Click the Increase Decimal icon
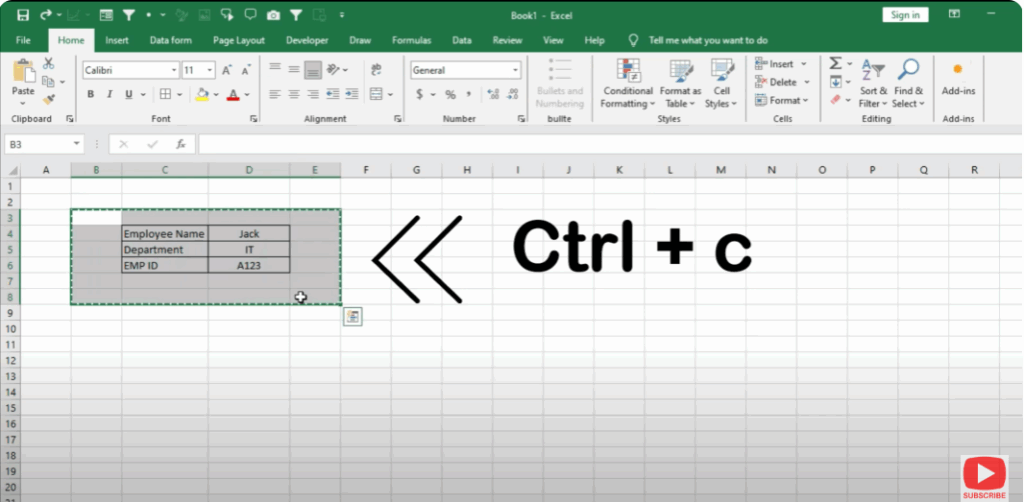The height and width of the screenshot is (502, 1024). pyautogui.click(x=493, y=95)
